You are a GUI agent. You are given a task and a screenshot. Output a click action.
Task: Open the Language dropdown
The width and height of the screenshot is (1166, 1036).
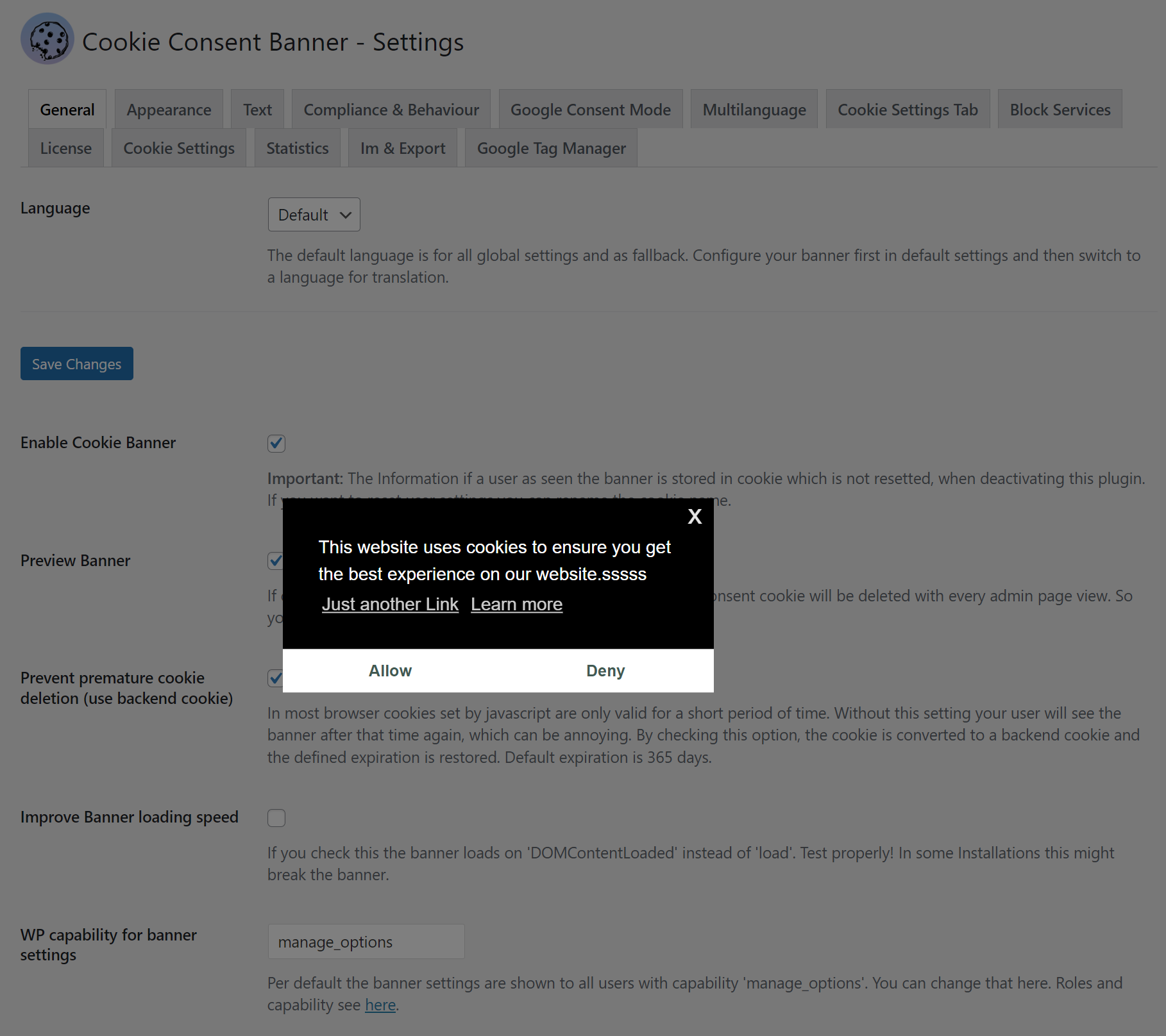pyautogui.click(x=314, y=215)
